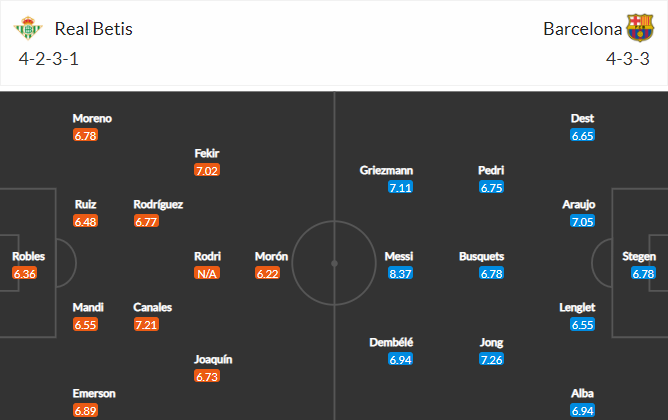The width and height of the screenshot is (668, 420).
Task: Select Emerson's 6.89 rating badge
Action: [x=85, y=411]
